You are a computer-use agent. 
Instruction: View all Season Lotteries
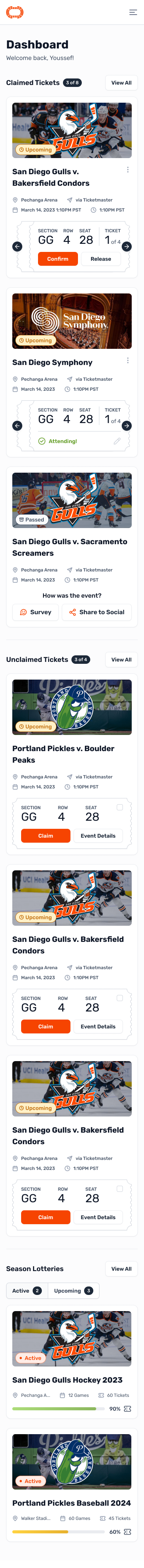121,1268
